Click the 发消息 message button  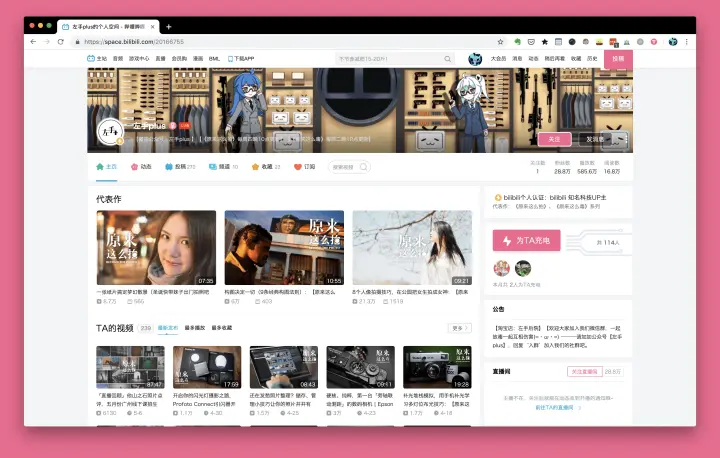595,139
